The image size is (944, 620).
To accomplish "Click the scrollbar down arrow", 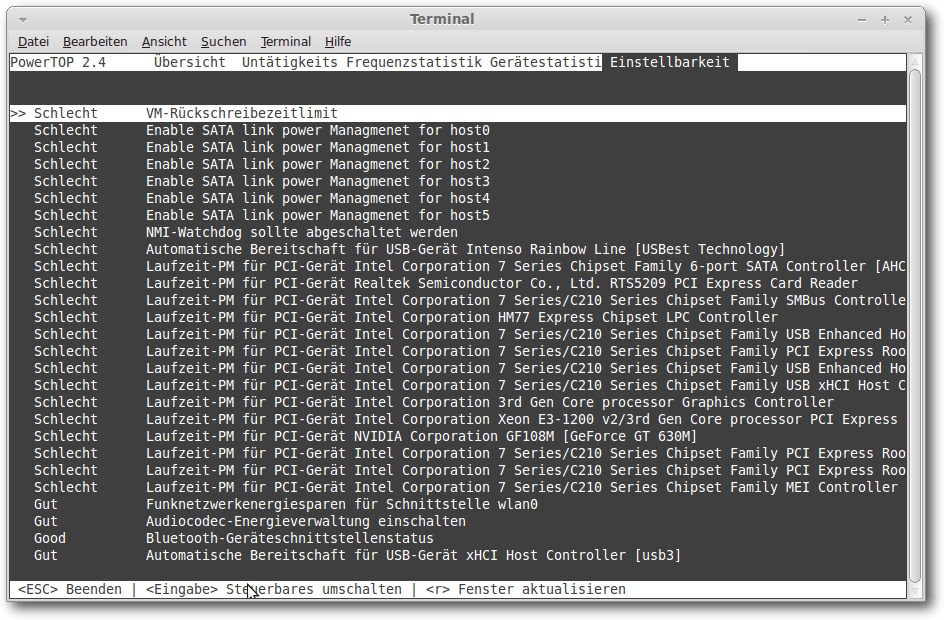I will [x=914, y=592].
